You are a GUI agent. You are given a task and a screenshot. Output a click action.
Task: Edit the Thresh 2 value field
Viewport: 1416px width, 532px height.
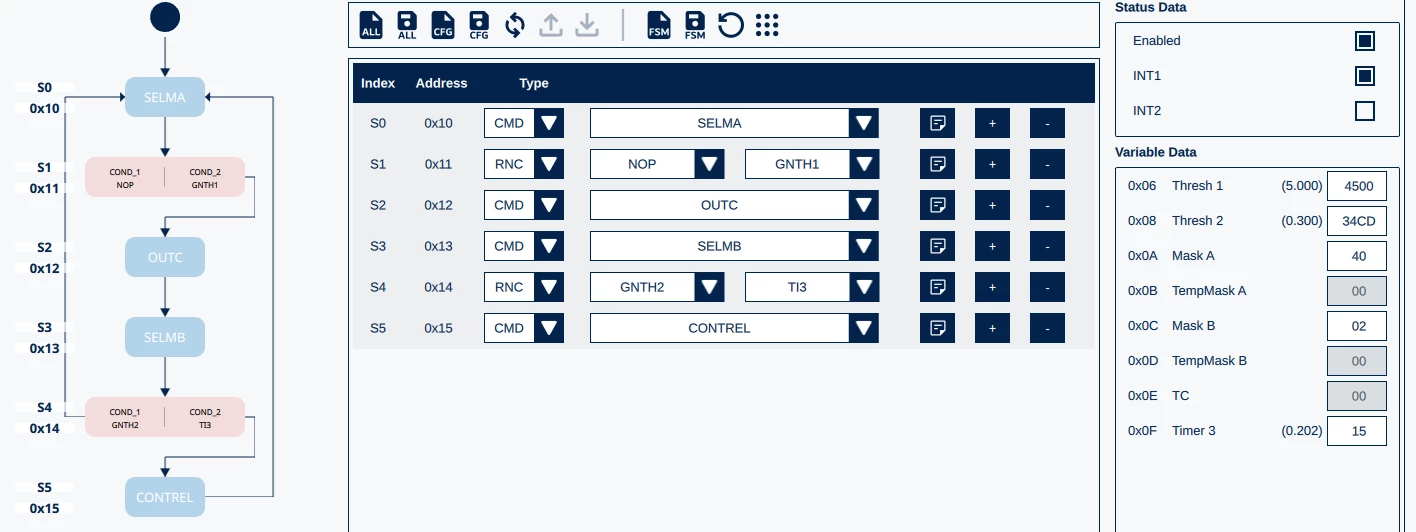click(1357, 221)
